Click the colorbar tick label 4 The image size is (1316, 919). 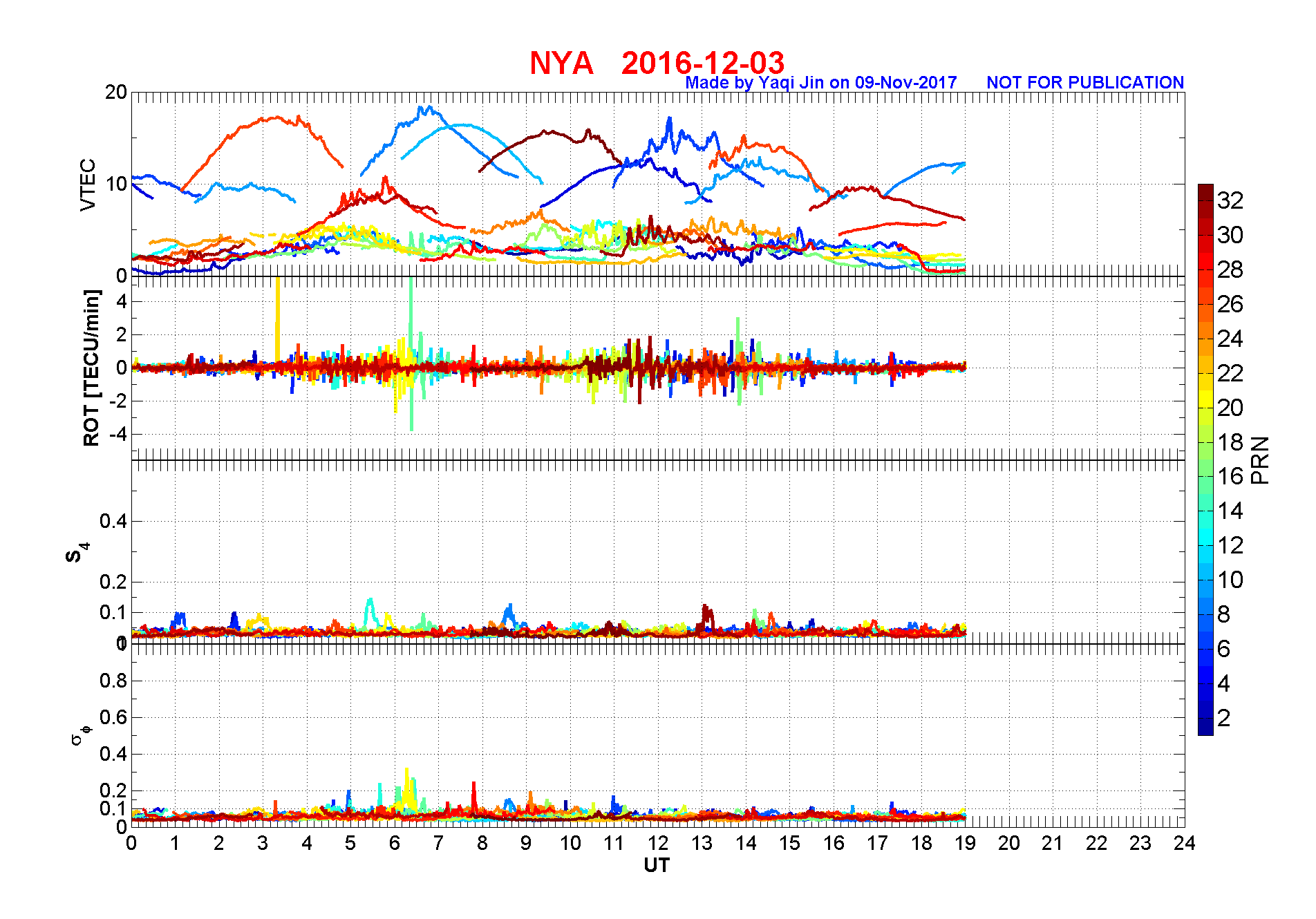[x=1224, y=683]
